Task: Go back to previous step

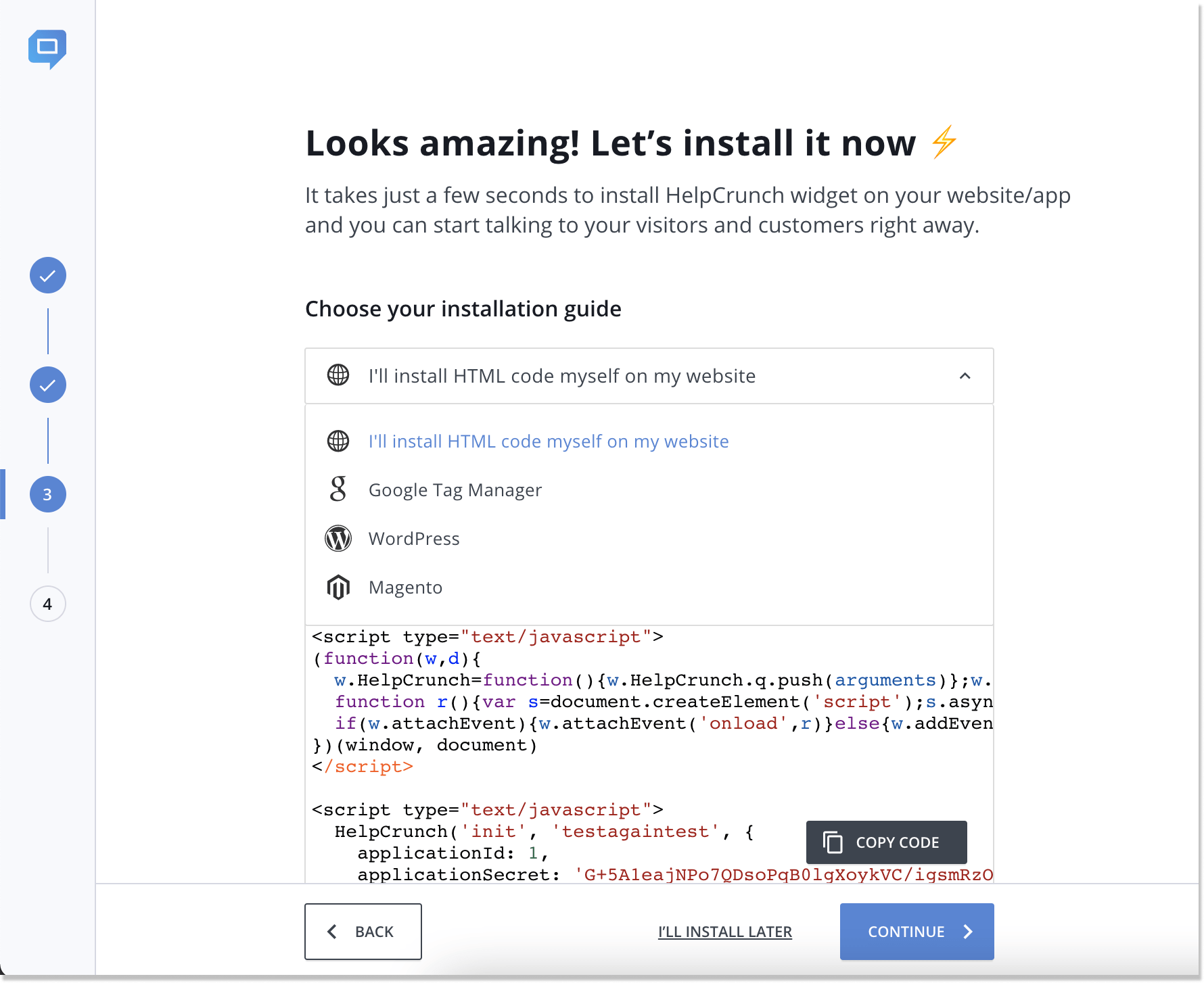Action: pyautogui.click(x=363, y=932)
